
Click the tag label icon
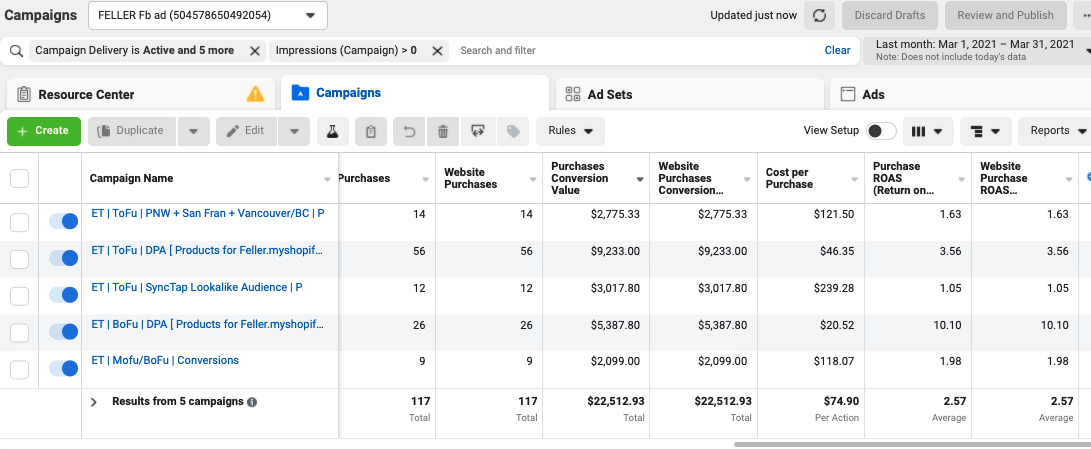click(513, 131)
